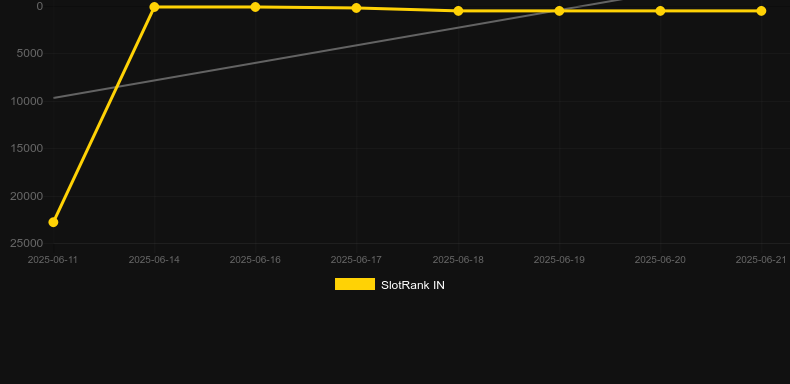The height and width of the screenshot is (384, 790).
Task: Click the yellow dot for 2025-06-20
Action: click(660, 11)
